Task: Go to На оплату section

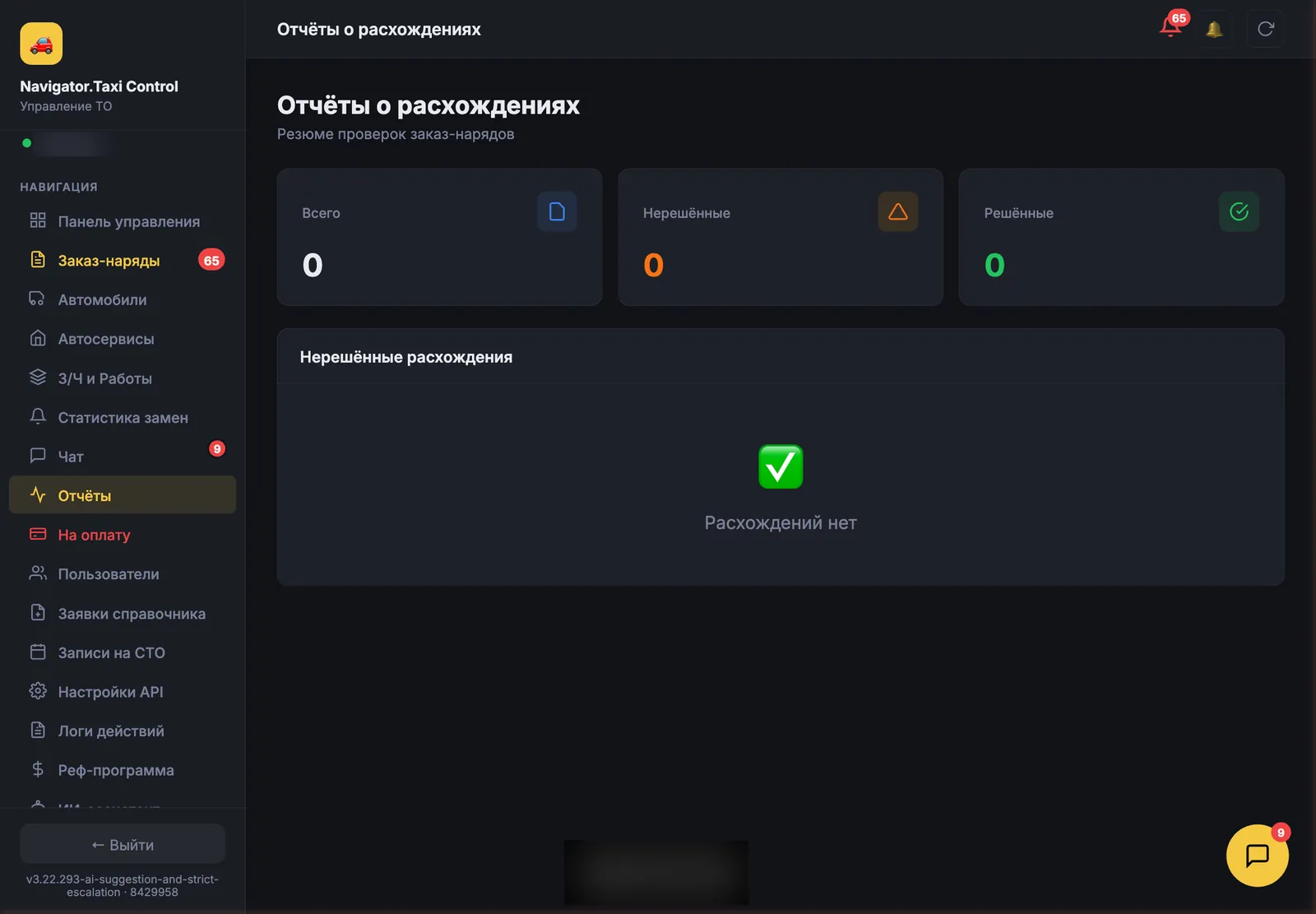Action: (x=123, y=535)
